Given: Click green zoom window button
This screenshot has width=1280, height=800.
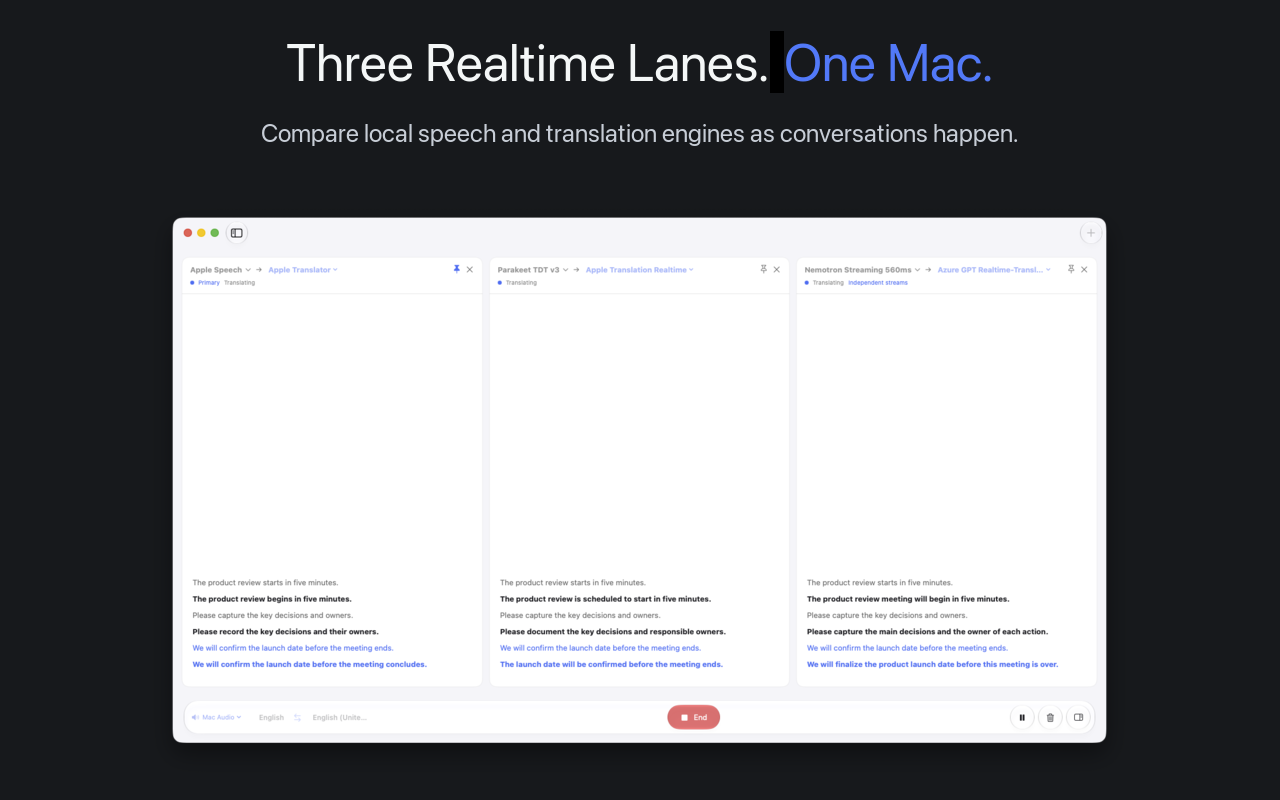Looking at the screenshot, I should pos(214,233).
